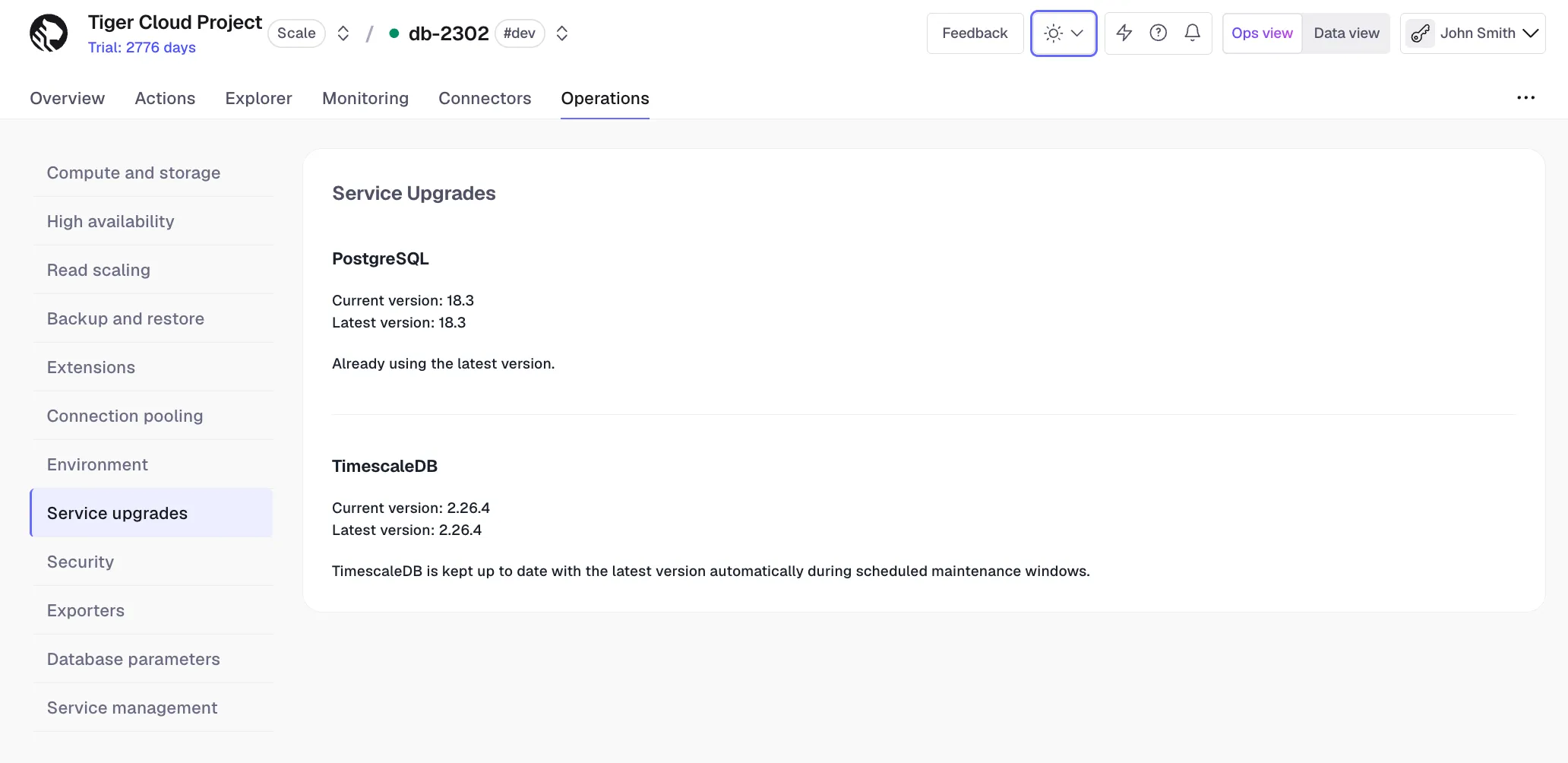Screen dimensions: 1568x763
Task: Click 'Latest version: 2.26.4' text
Action: [406, 530]
